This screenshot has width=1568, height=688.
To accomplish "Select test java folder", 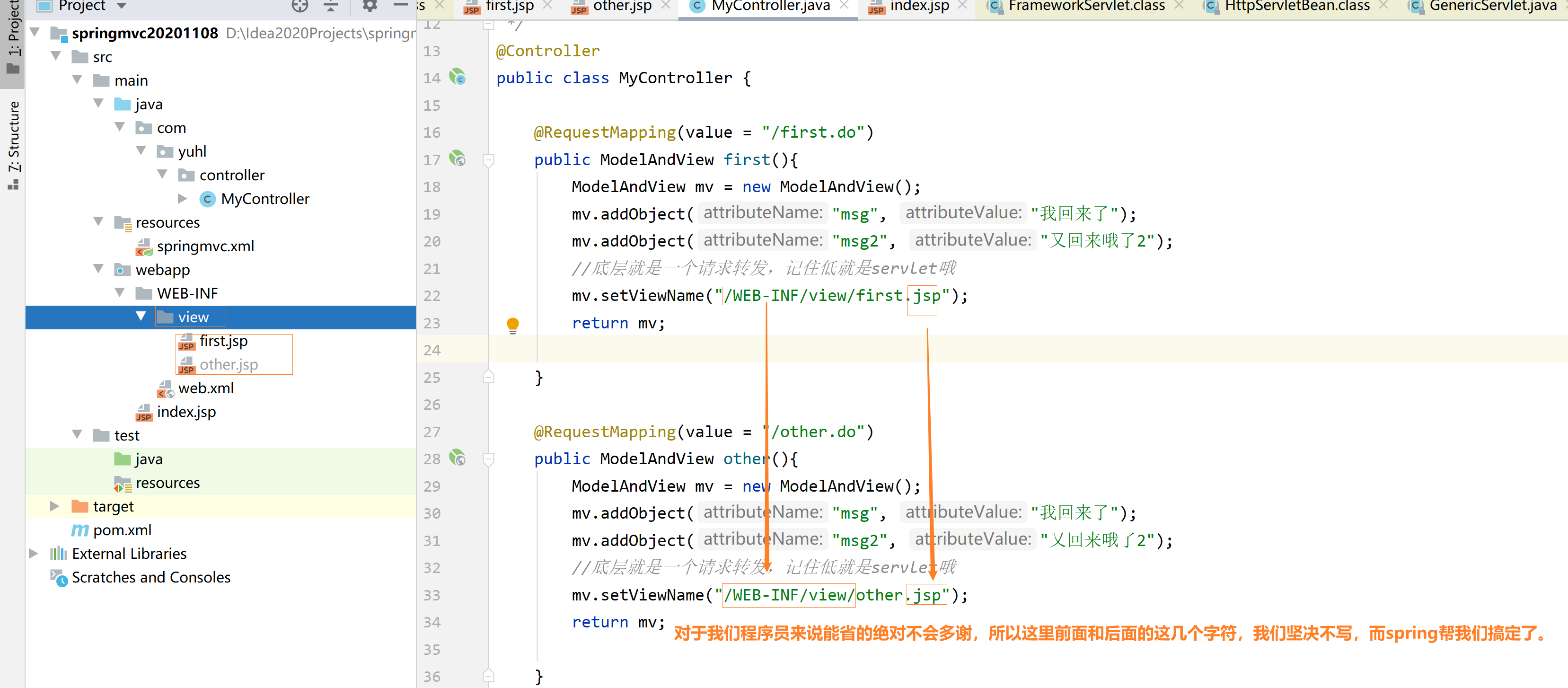I will pos(149,459).
